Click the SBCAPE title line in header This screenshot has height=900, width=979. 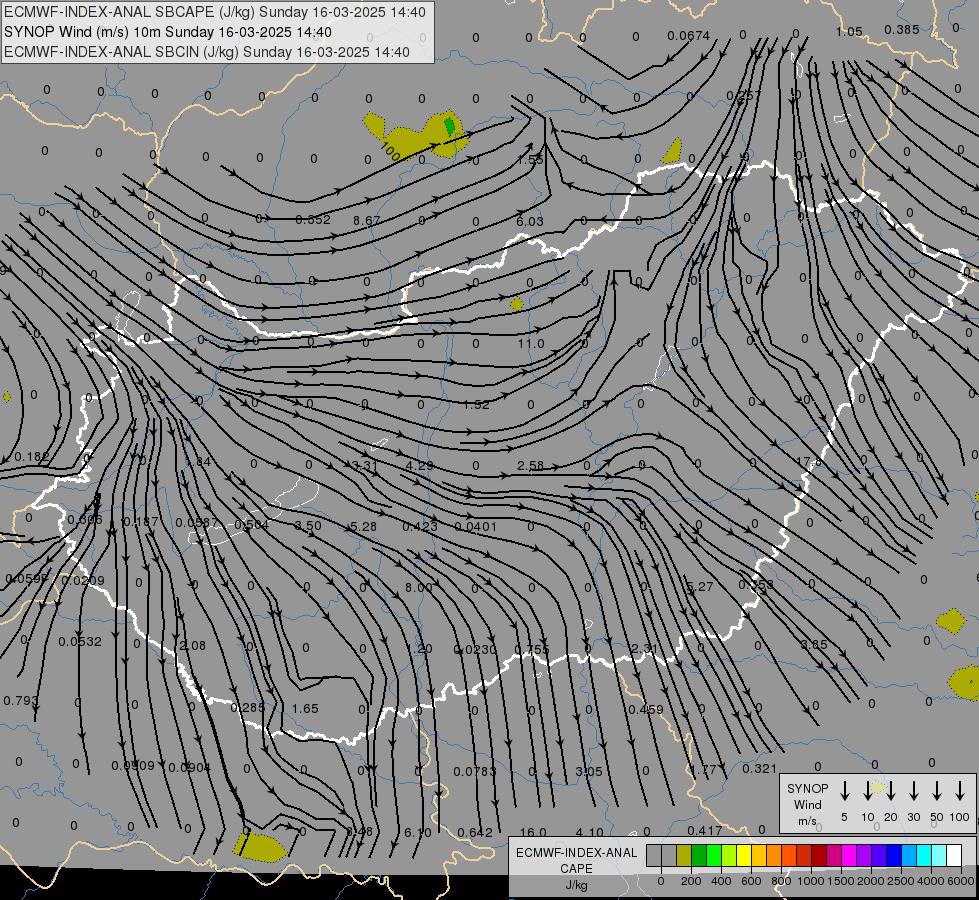215,12
